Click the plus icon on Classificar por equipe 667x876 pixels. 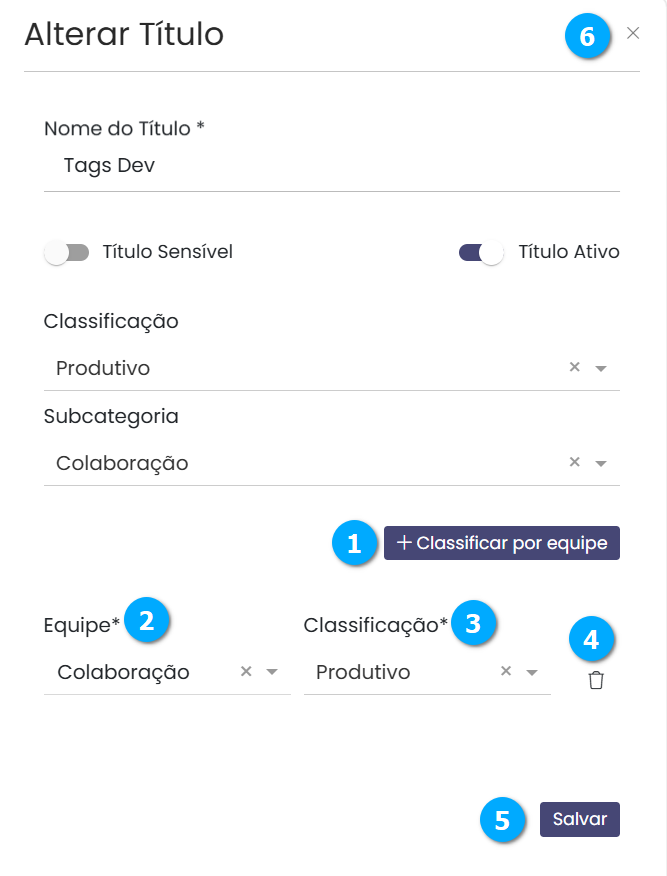pyautogui.click(x=404, y=542)
